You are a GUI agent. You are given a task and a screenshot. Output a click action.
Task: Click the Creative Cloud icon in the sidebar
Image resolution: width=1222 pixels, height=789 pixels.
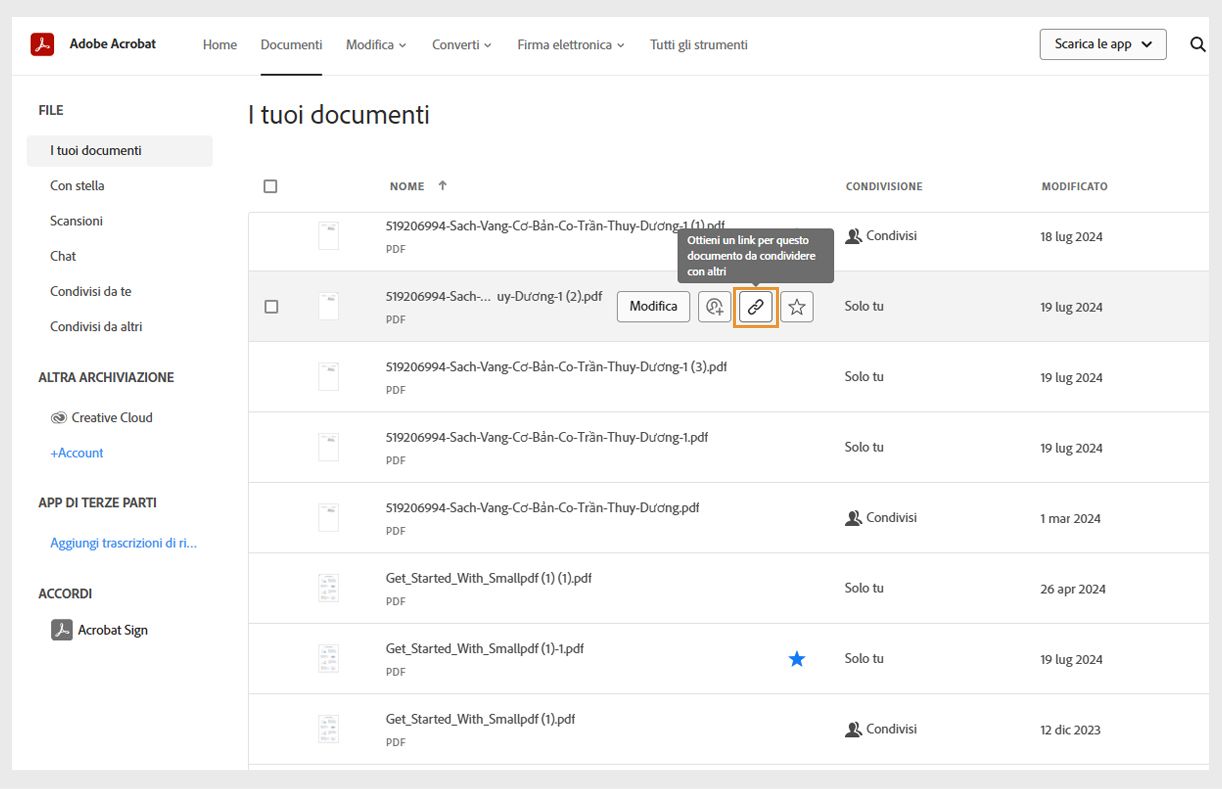click(x=59, y=418)
